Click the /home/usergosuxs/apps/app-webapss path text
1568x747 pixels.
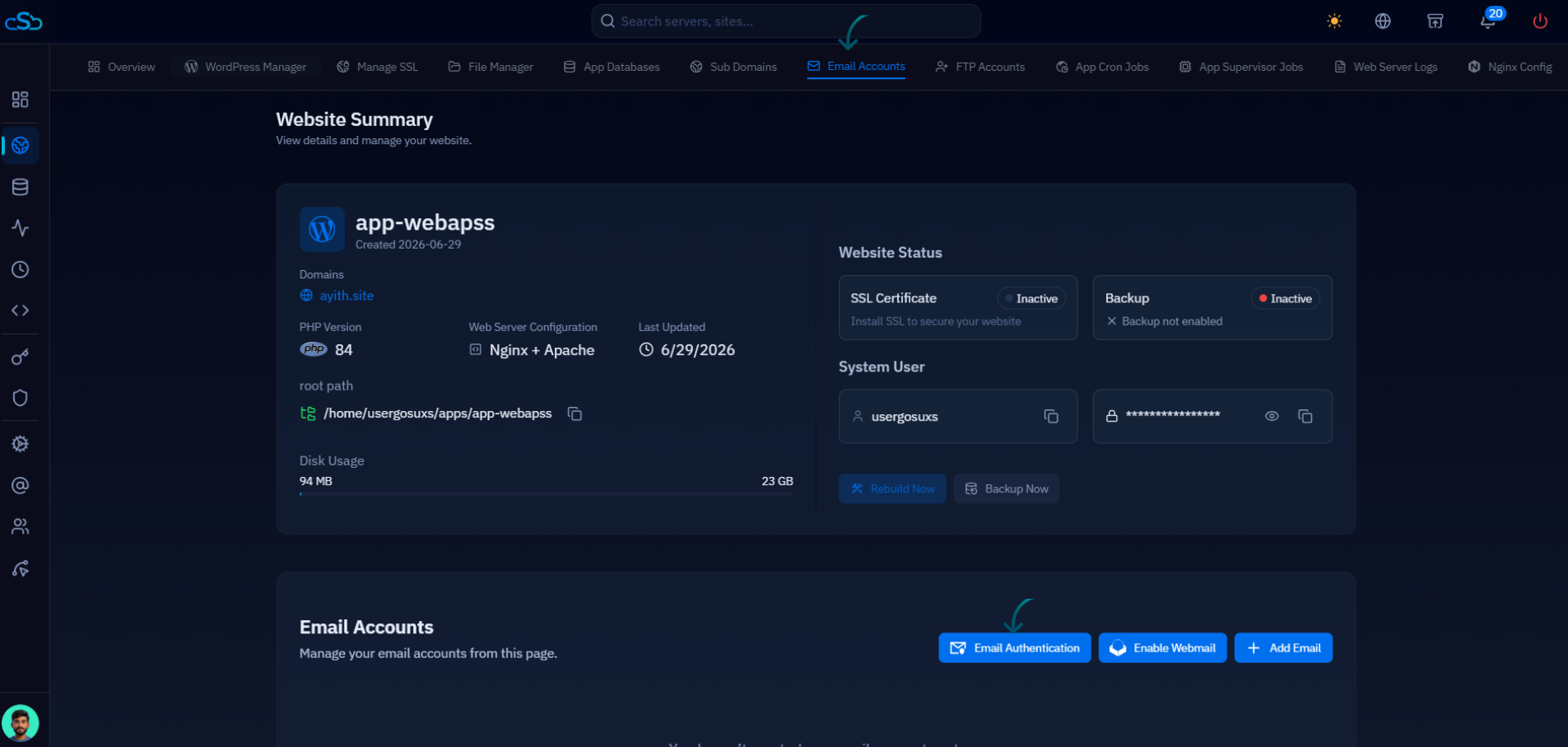[438, 413]
